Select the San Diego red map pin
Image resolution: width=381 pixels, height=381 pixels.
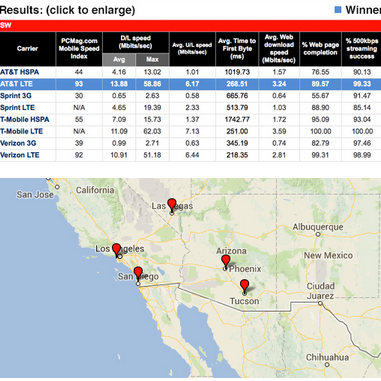[x=138, y=273]
